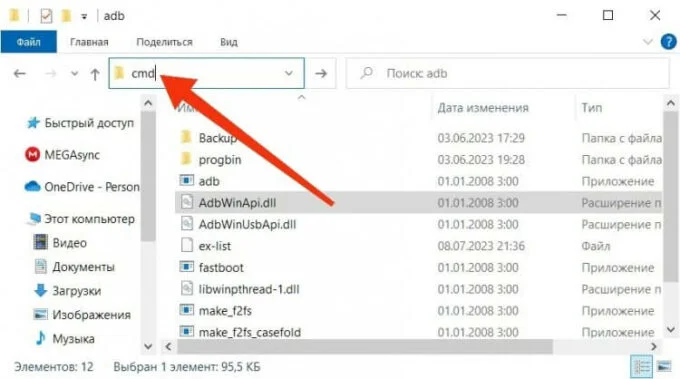
Task: Select the fastboot application icon
Action: coord(186,267)
